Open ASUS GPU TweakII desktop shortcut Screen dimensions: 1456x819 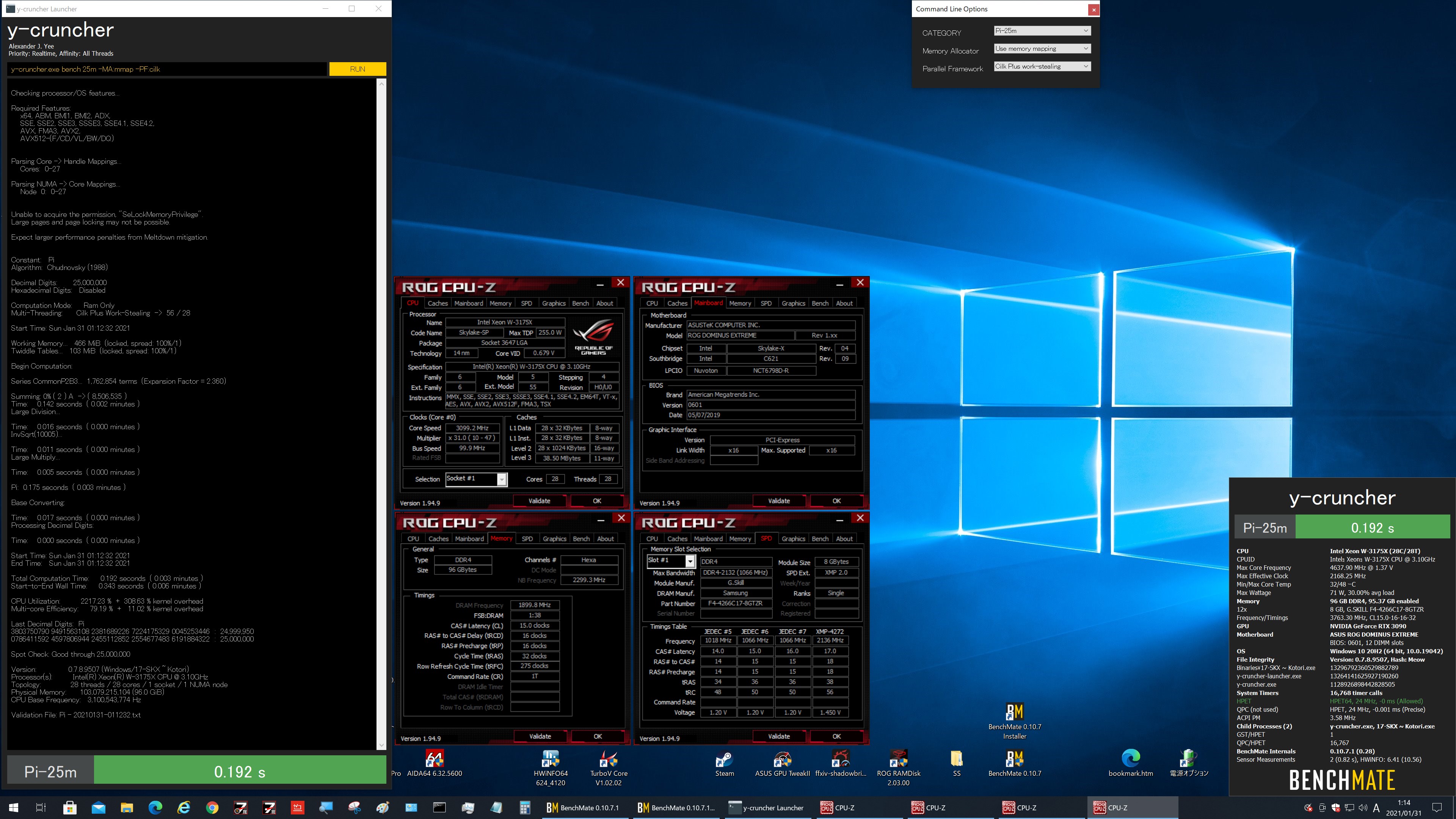pos(782,763)
